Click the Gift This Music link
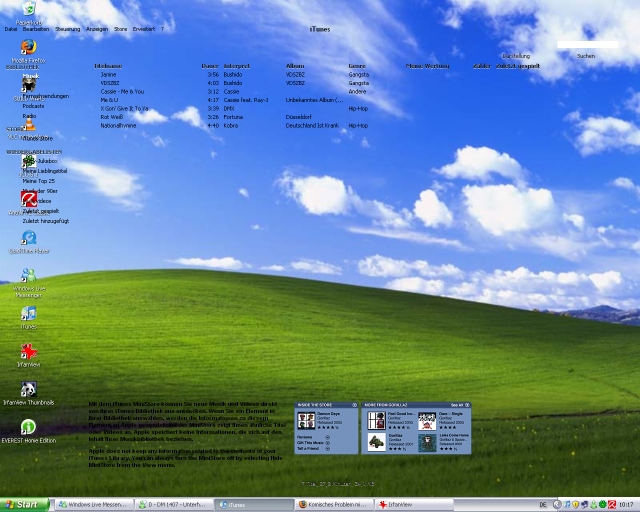The height and width of the screenshot is (512, 640). pyautogui.click(x=311, y=443)
